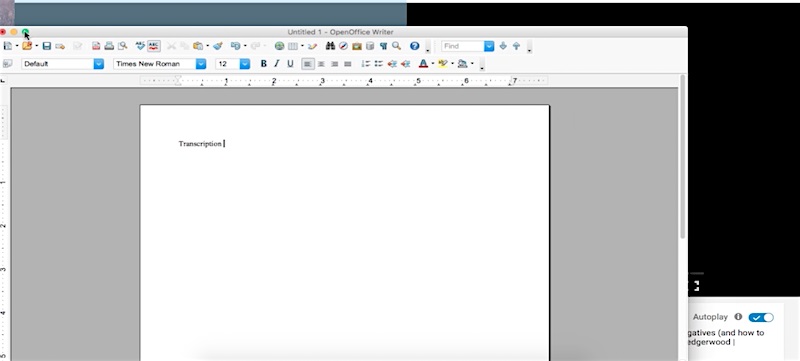Open Styles and Formatting window
The image size is (800, 361).
(x=7, y=64)
